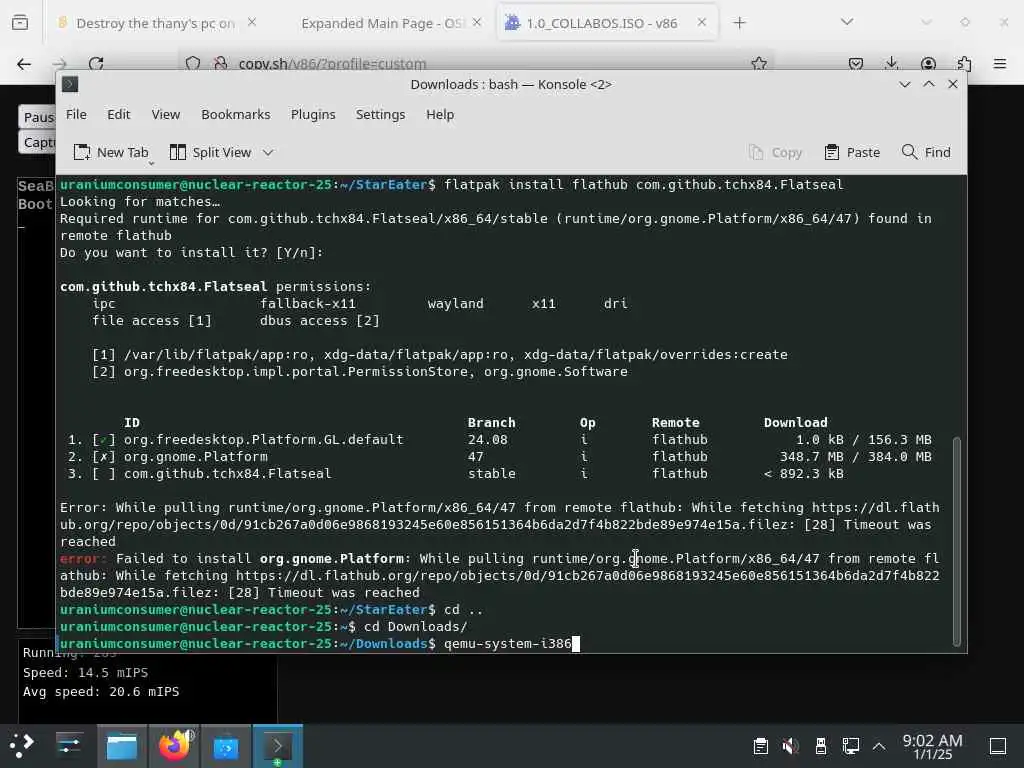
Task: Click the Firefox account icon
Action: (x=928, y=63)
